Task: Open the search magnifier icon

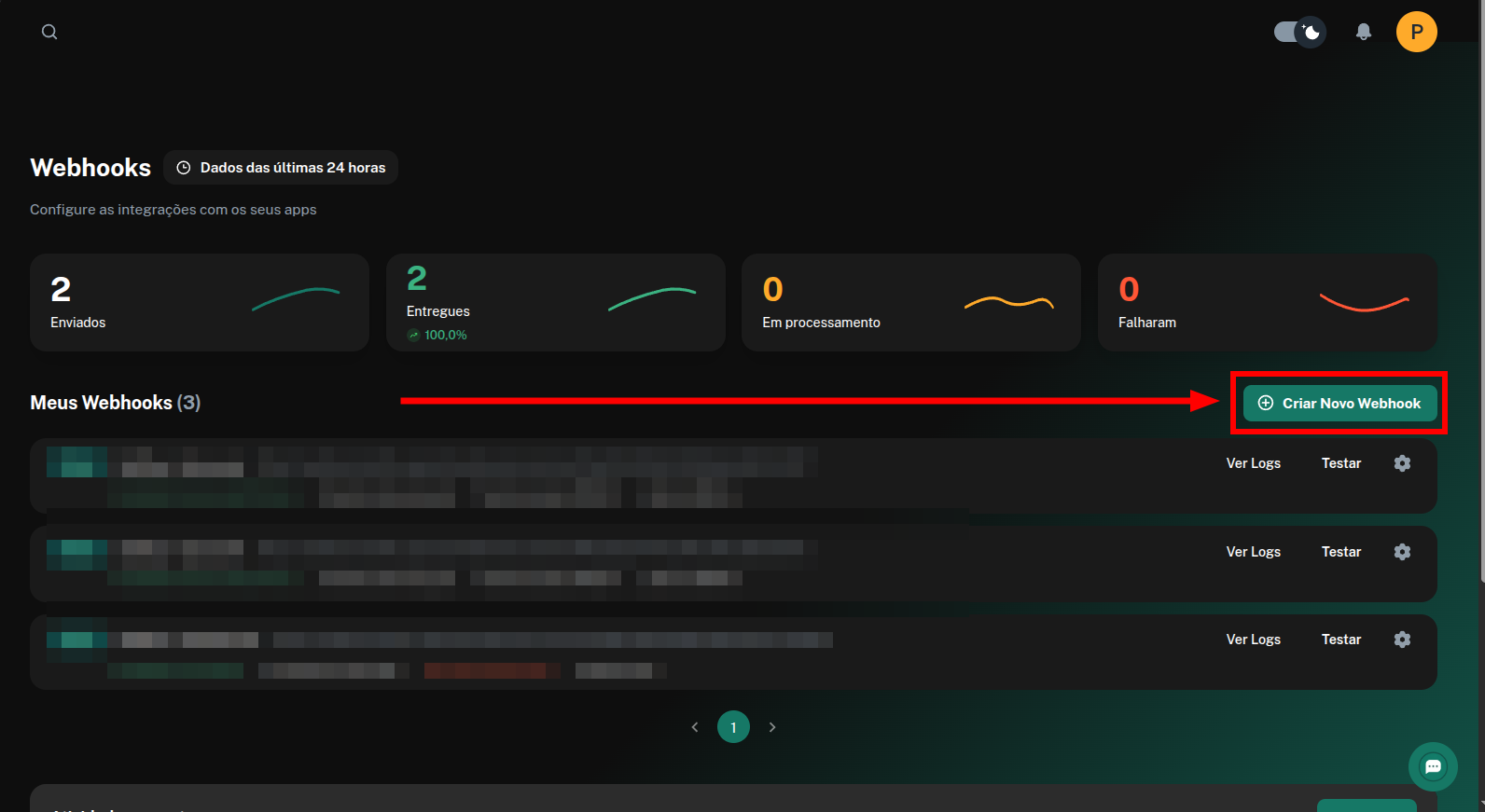Action: pyautogui.click(x=49, y=32)
